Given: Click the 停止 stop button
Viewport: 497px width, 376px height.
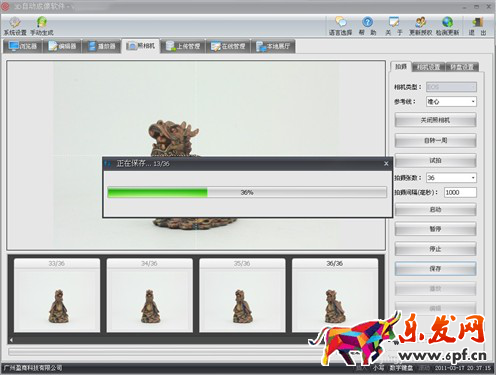Looking at the screenshot, I should (435, 249).
